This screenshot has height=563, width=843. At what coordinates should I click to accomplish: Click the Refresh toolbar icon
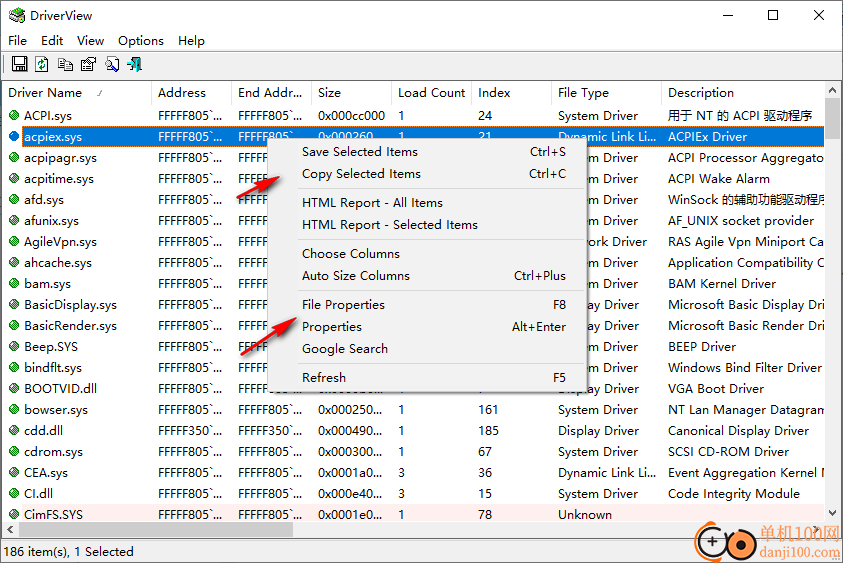pyautogui.click(x=41, y=65)
